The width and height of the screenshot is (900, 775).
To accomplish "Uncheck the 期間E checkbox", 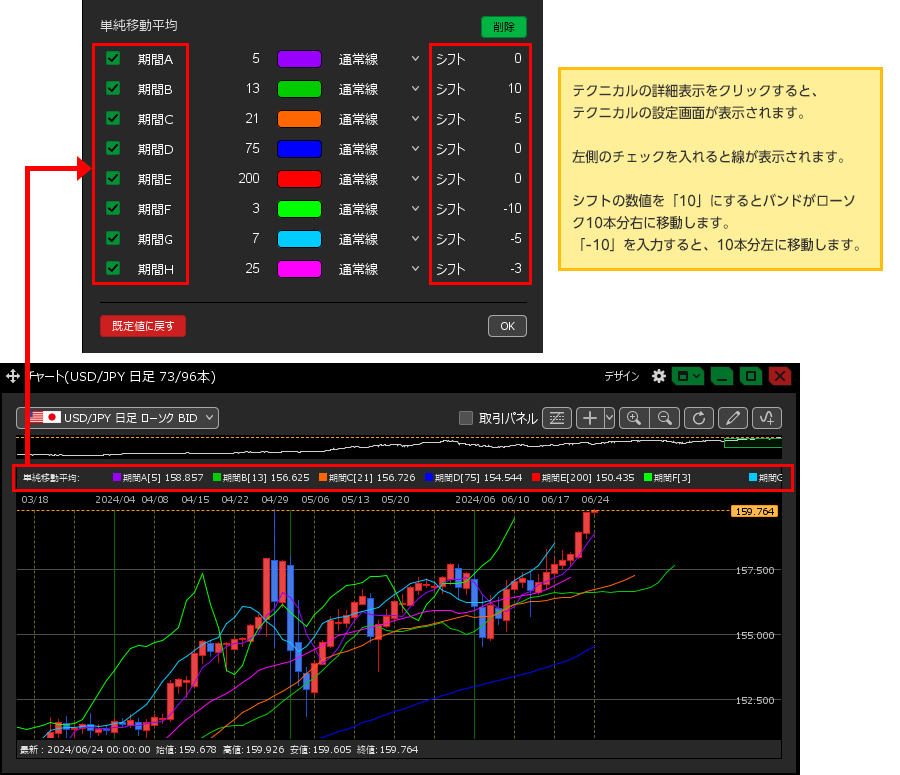I will [113, 179].
